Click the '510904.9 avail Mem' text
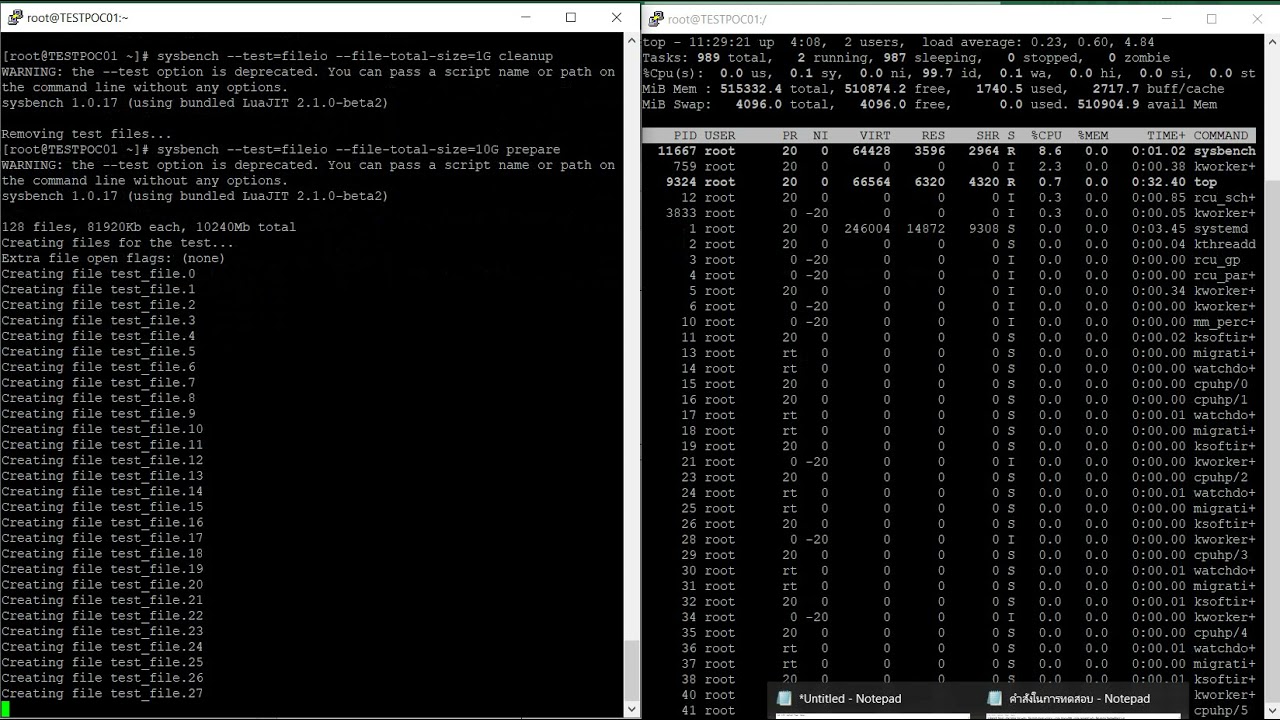This screenshot has height=720, width=1280. pyautogui.click(x=1147, y=104)
